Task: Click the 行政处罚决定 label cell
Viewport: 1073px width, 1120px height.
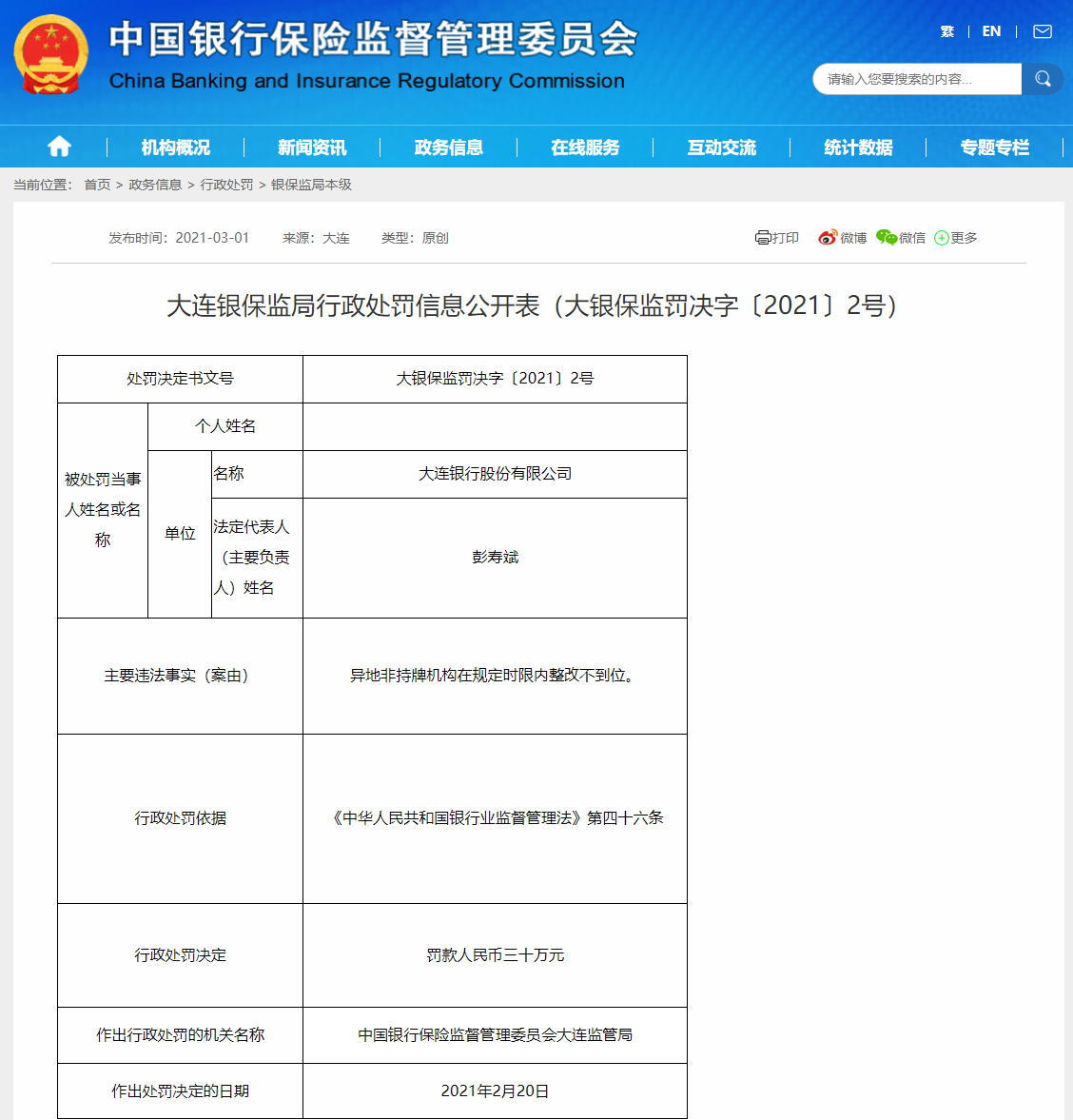Action: pyautogui.click(x=180, y=955)
